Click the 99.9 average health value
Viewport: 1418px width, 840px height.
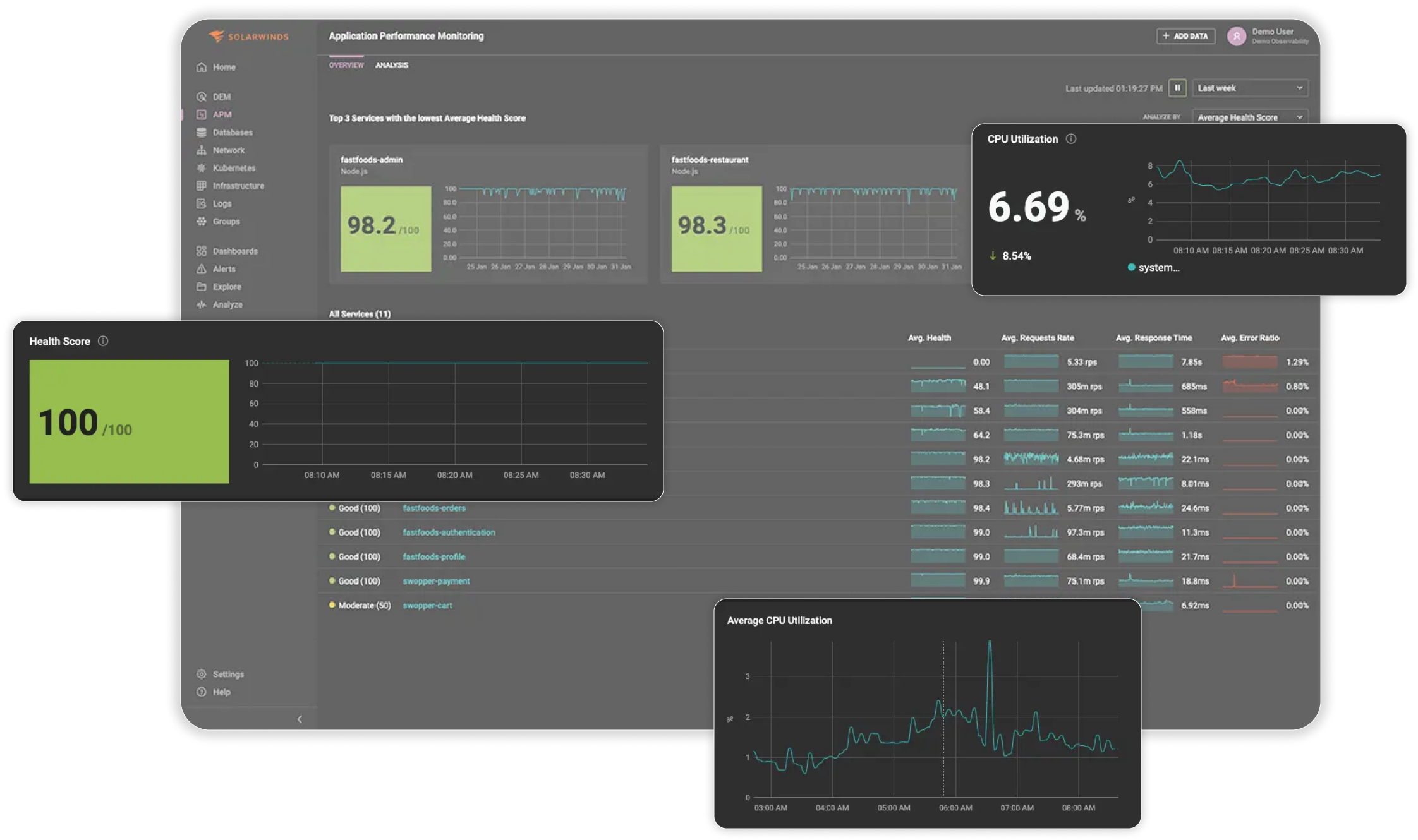(x=981, y=581)
